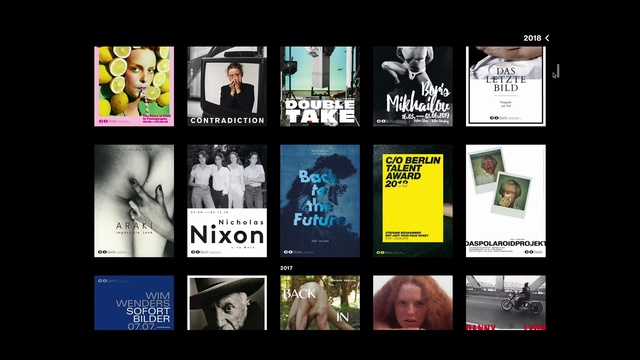The width and height of the screenshot is (640, 360).
Task: Open the Back to the Future poster
Action: click(320, 201)
